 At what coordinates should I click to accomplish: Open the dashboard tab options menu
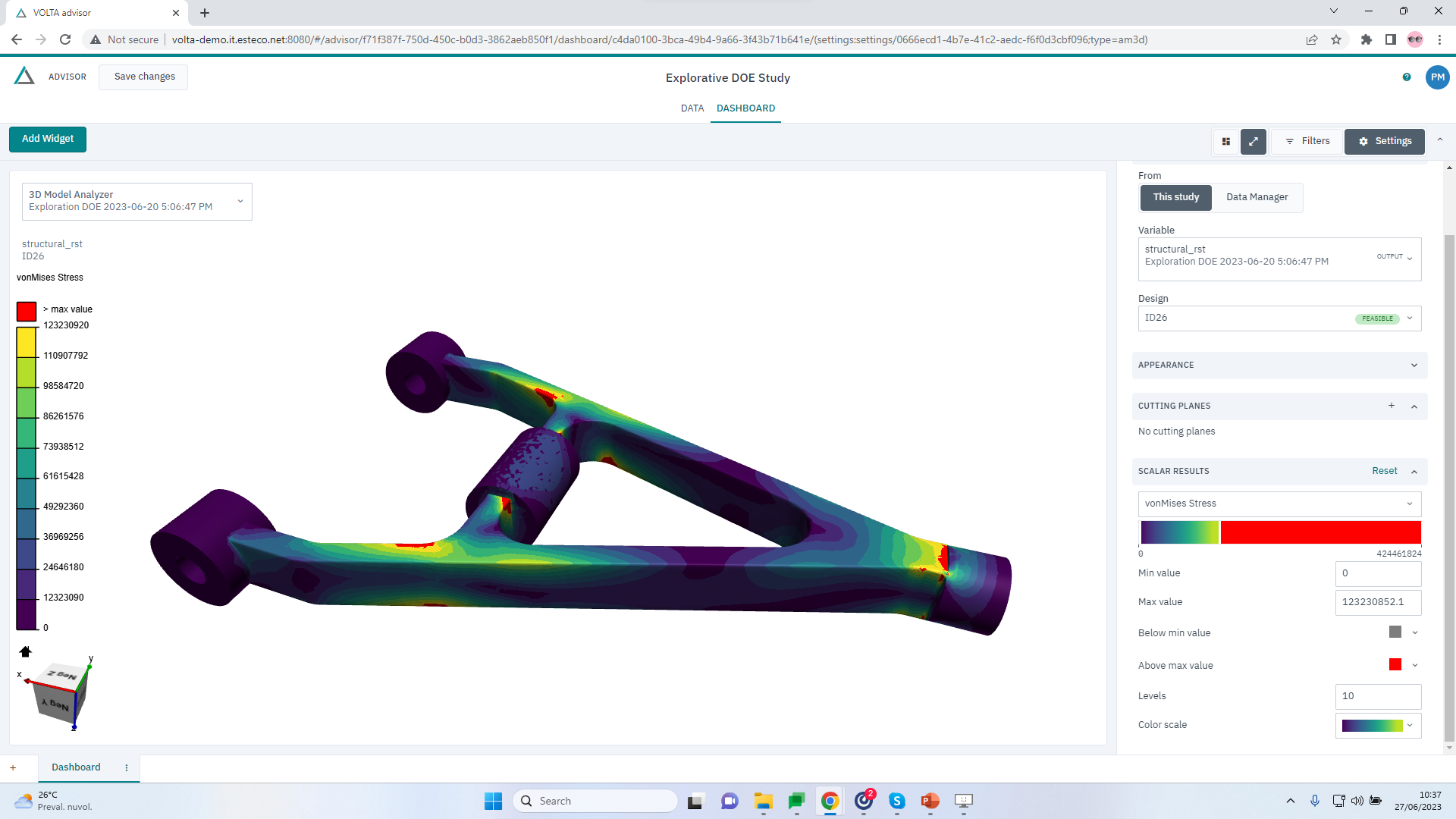[x=127, y=767]
